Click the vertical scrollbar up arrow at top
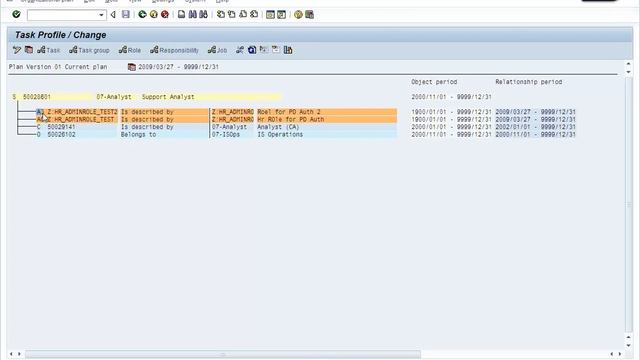This screenshot has width=640, height=360. [628, 64]
